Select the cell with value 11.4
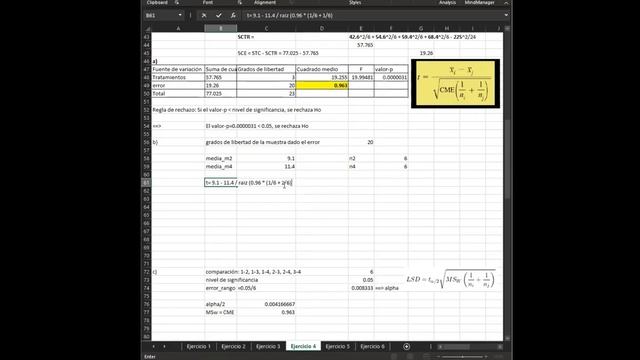The width and height of the screenshot is (640, 360). pos(266,167)
